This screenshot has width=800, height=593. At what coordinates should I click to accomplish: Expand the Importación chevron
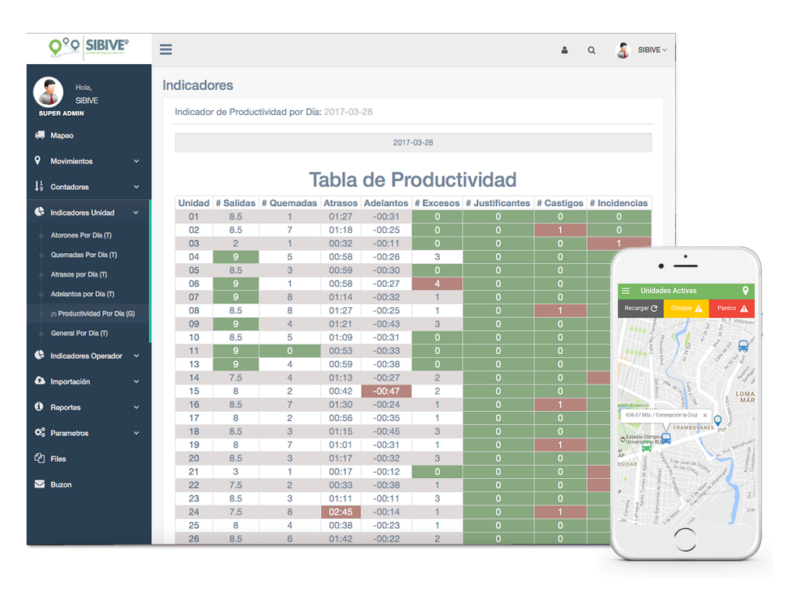coord(136,382)
